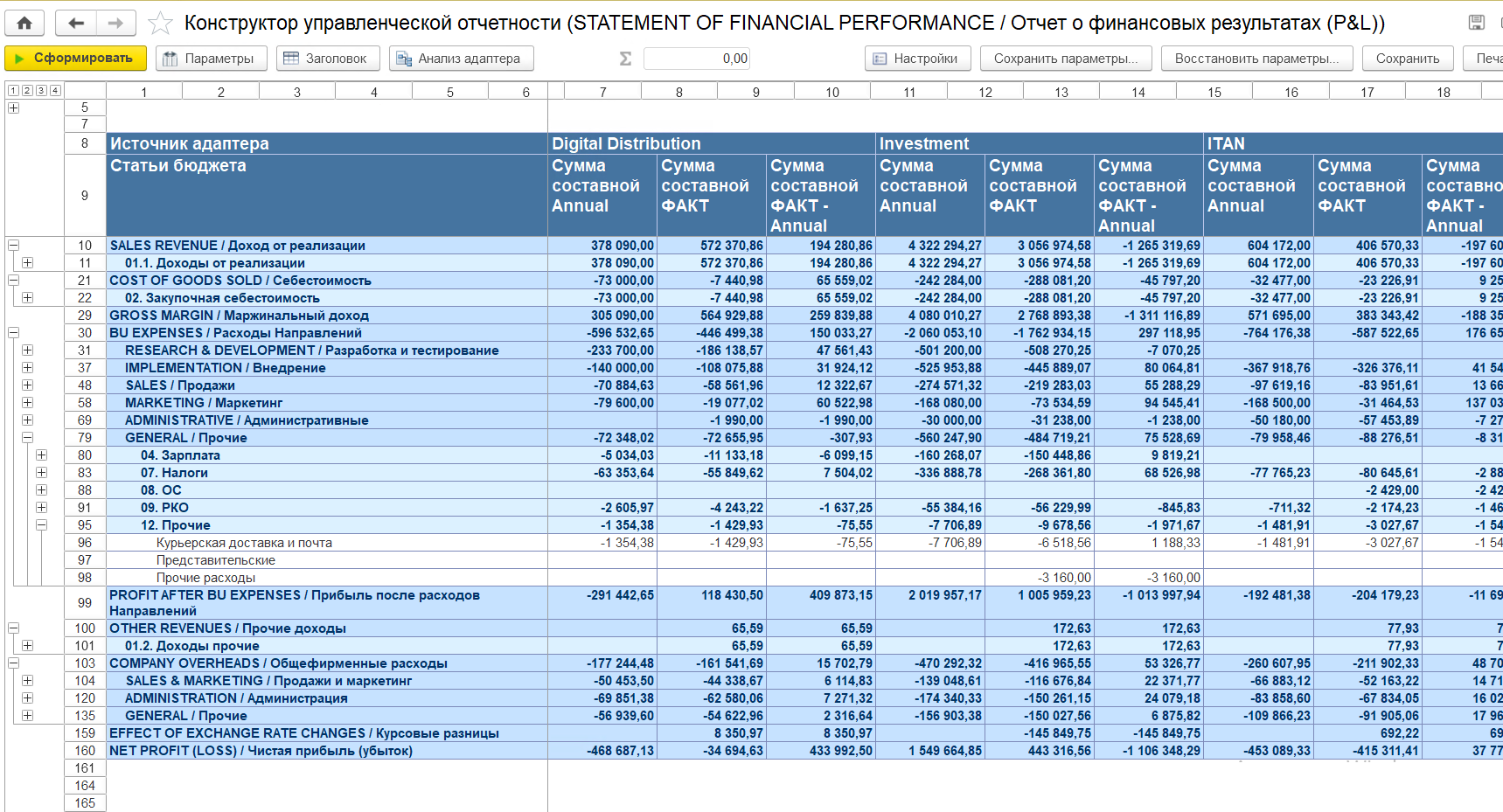The image size is (1503, 812).
Task: Select Прочие расходы row label
Action: pyautogui.click(x=327, y=578)
